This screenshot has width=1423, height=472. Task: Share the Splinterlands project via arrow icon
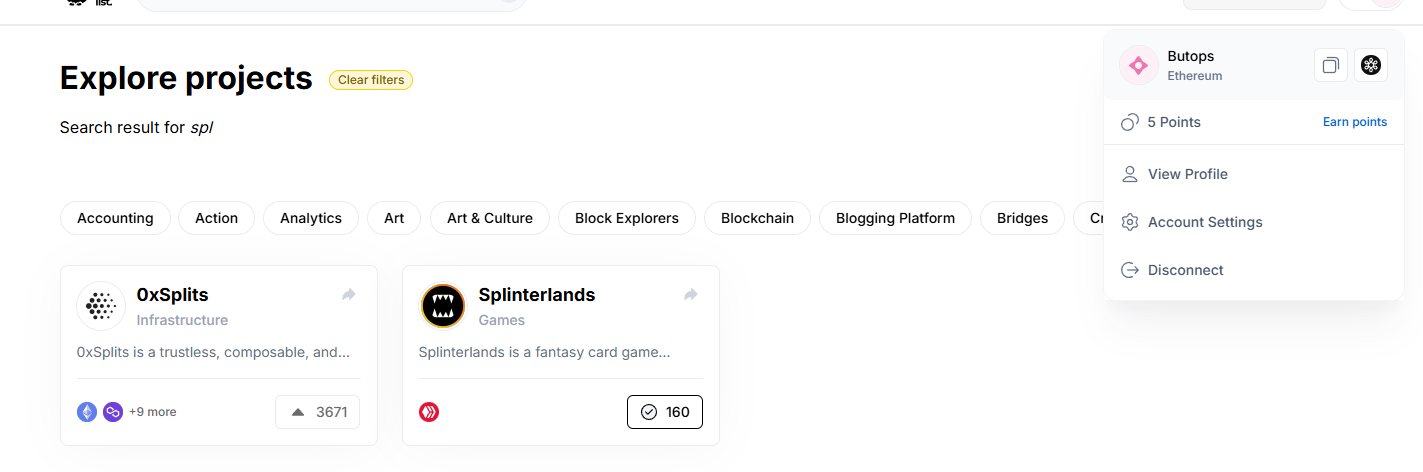pyautogui.click(x=691, y=295)
